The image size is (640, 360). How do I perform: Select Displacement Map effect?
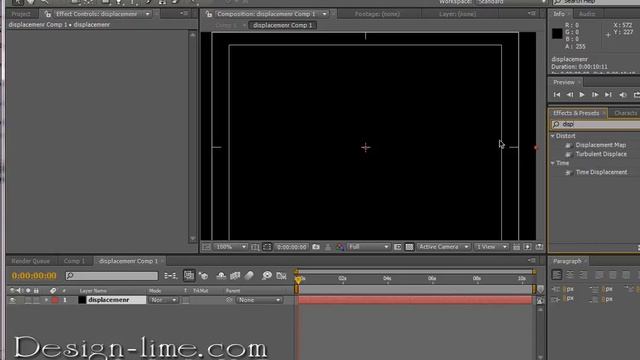click(600, 145)
